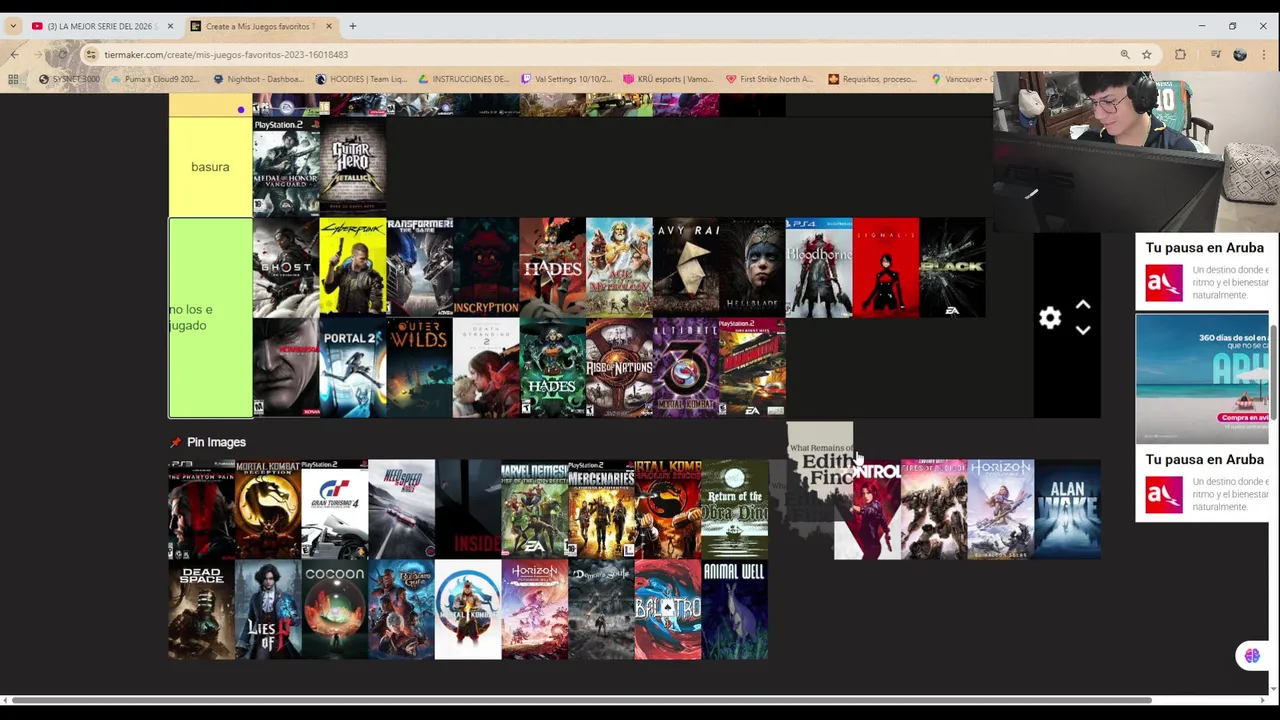Click the purple brain extension icon
This screenshot has width=1280, height=720.
(x=1252, y=656)
